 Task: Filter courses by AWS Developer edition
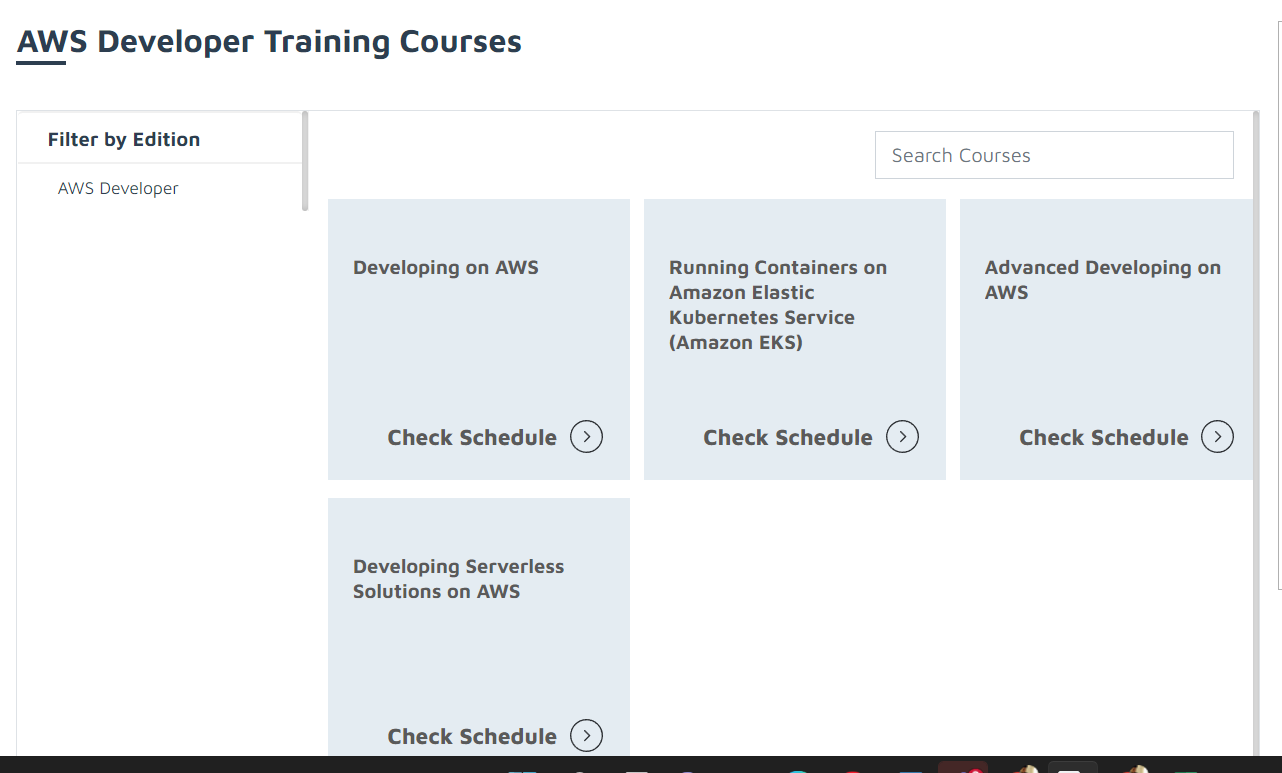118,188
